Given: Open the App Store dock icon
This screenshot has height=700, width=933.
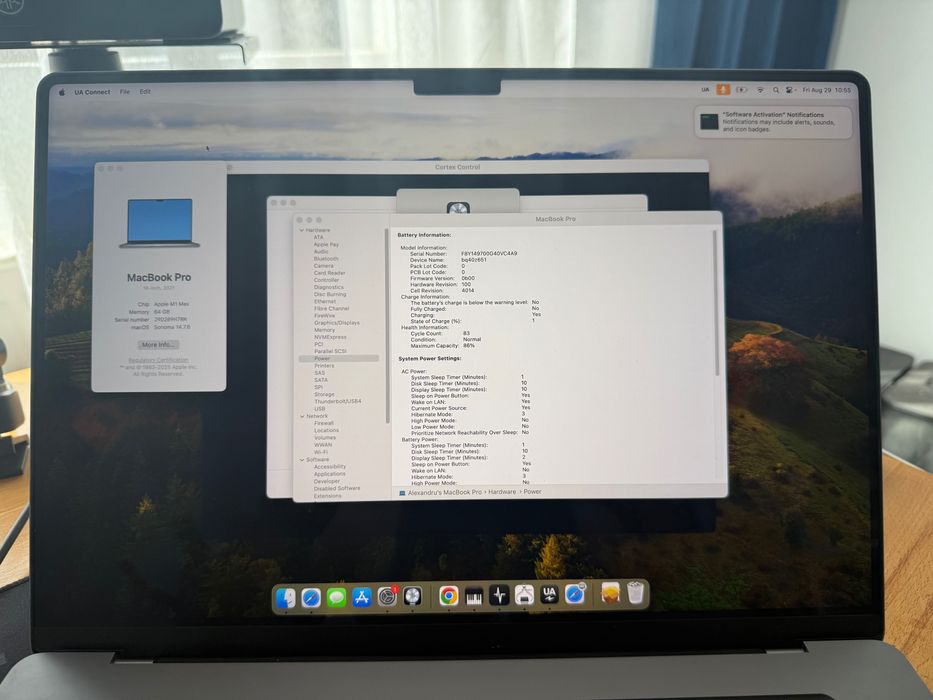Looking at the screenshot, I should (362, 597).
